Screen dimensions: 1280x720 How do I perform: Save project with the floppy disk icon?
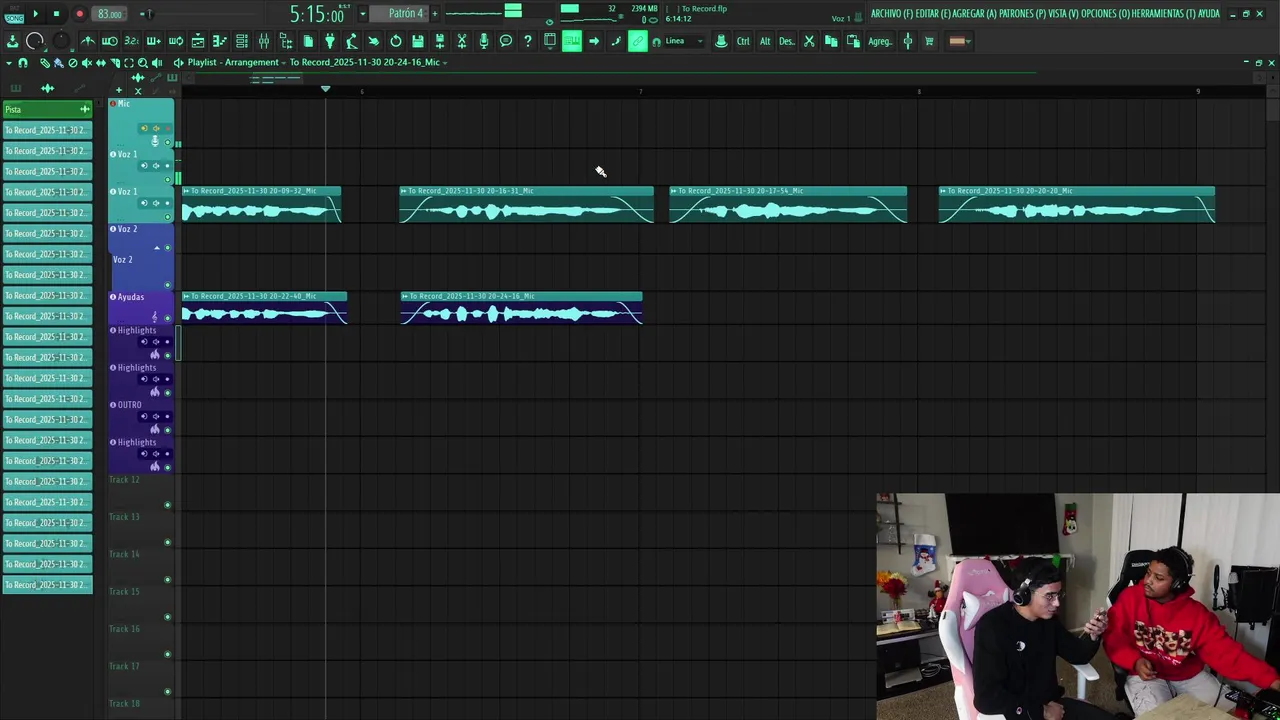point(418,41)
